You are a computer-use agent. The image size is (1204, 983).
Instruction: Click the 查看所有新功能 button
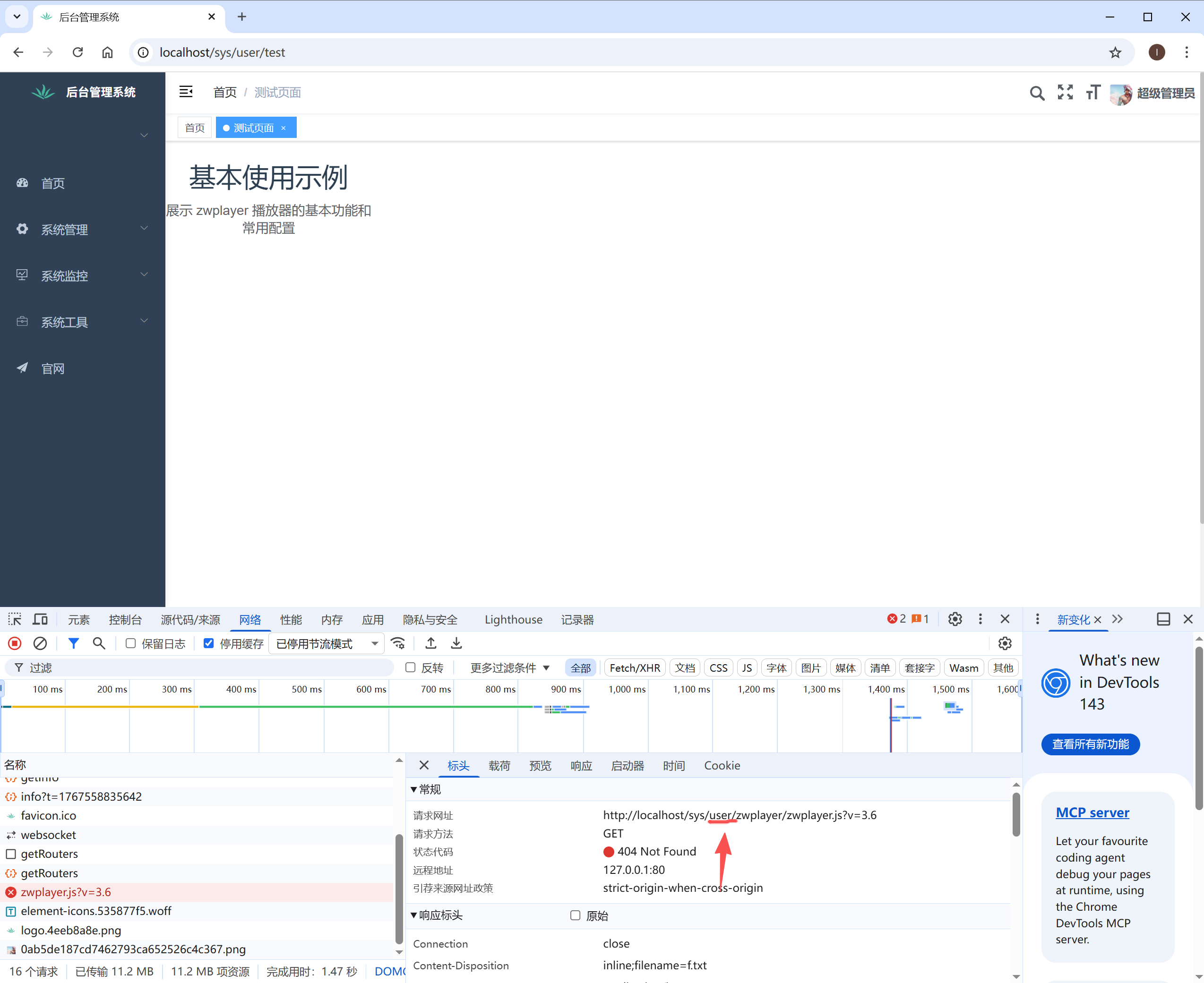click(1090, 744)
